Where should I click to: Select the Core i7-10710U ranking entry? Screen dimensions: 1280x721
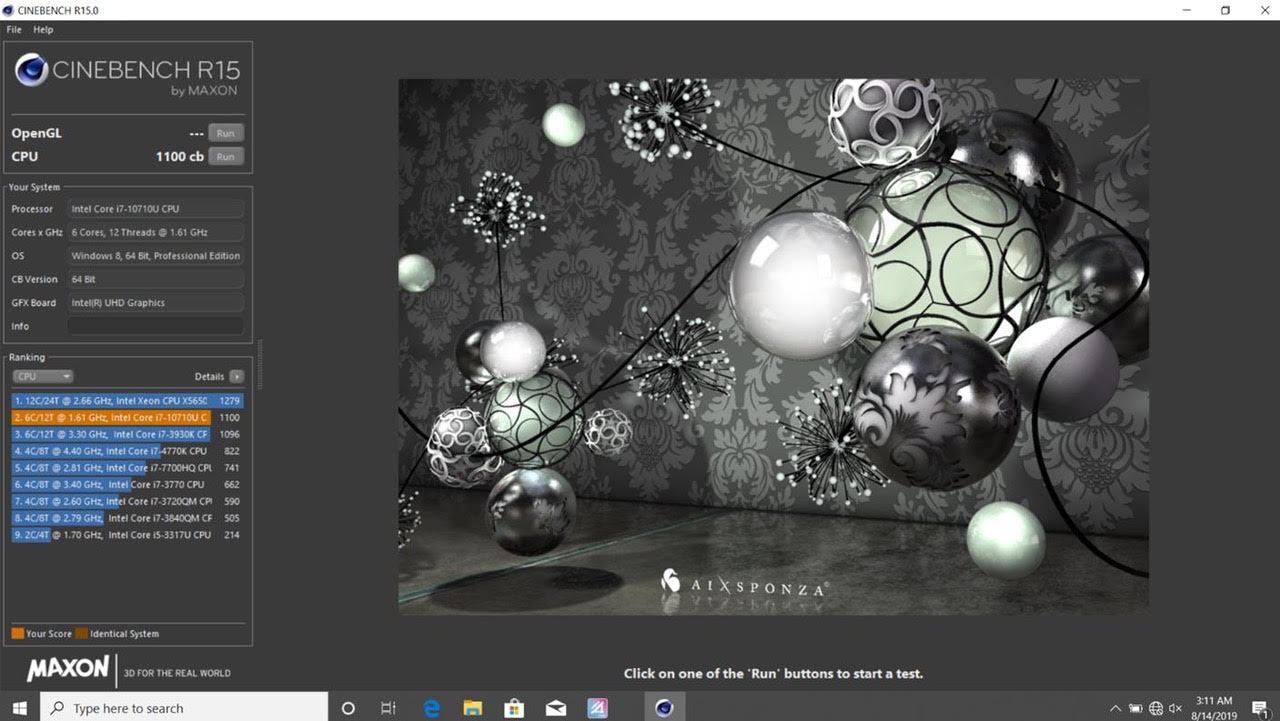click(x=128, y=418)
